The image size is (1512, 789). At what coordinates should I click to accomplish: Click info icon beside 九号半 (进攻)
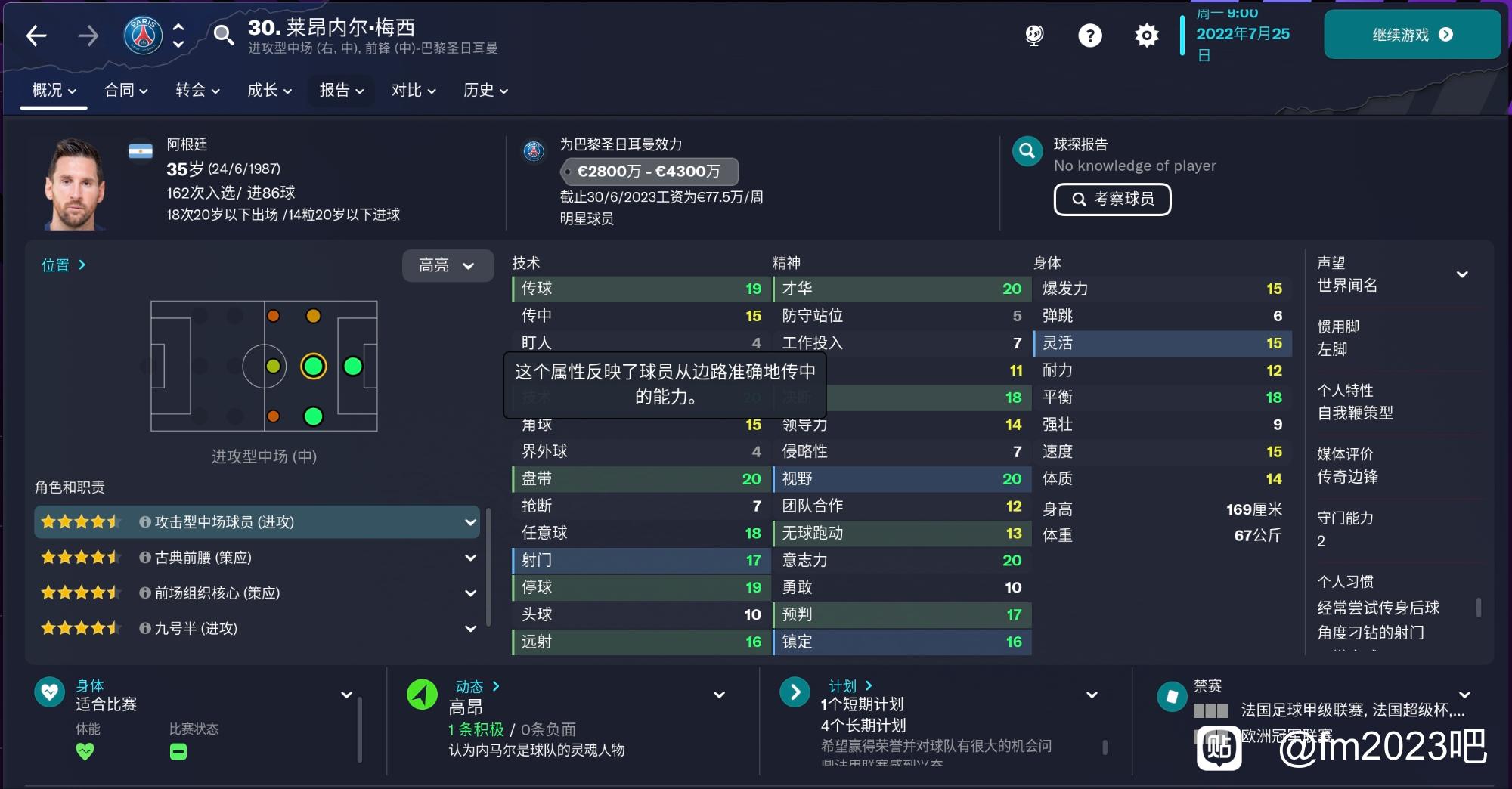(145, 629)
